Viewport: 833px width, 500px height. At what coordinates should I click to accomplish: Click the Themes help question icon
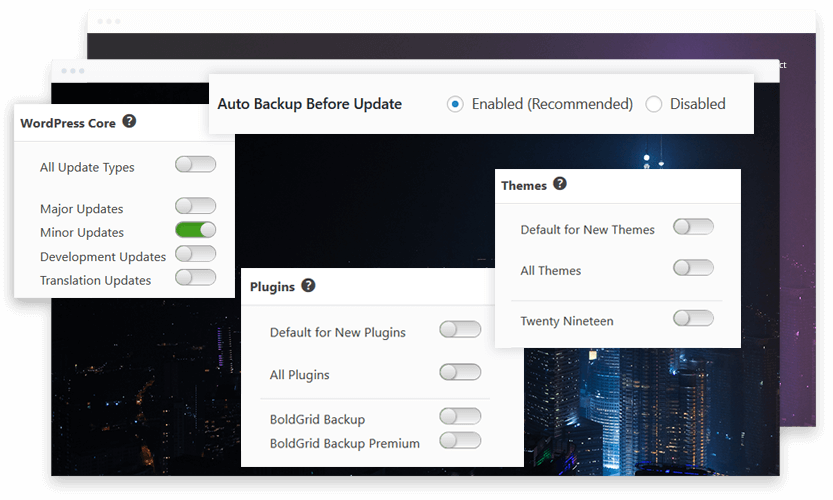[x=560, y=184]
